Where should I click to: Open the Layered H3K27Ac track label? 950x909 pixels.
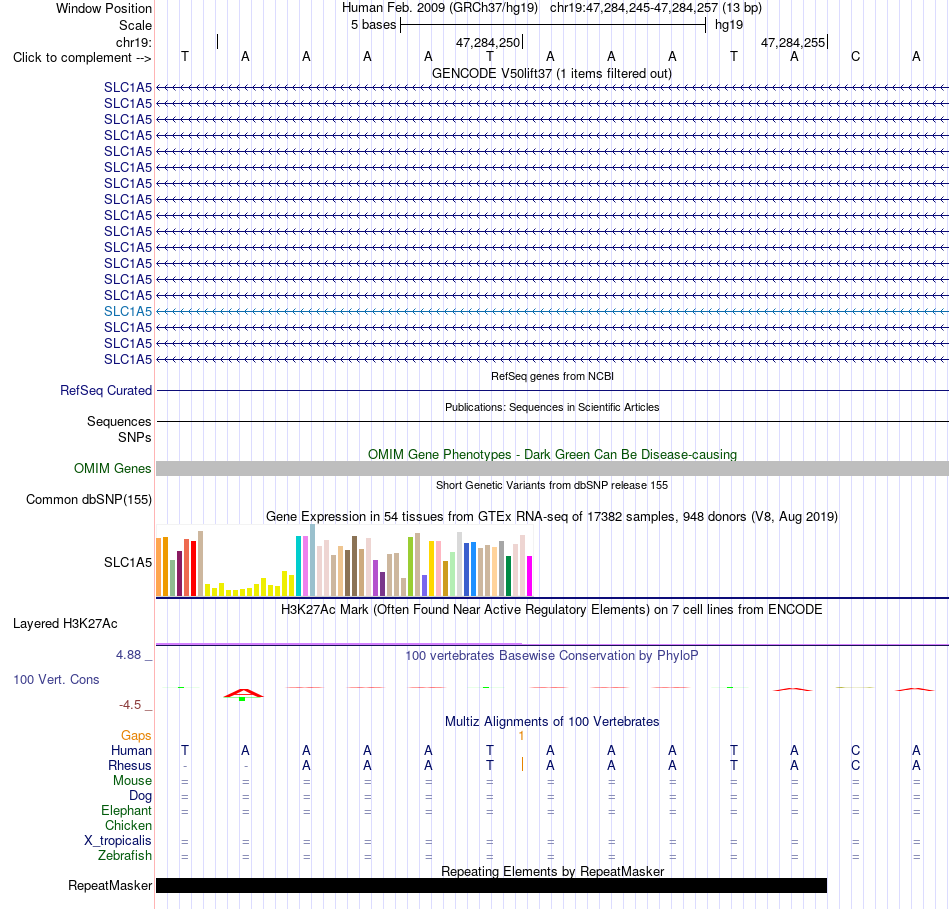pyautogui.click(x=65, y=624)
